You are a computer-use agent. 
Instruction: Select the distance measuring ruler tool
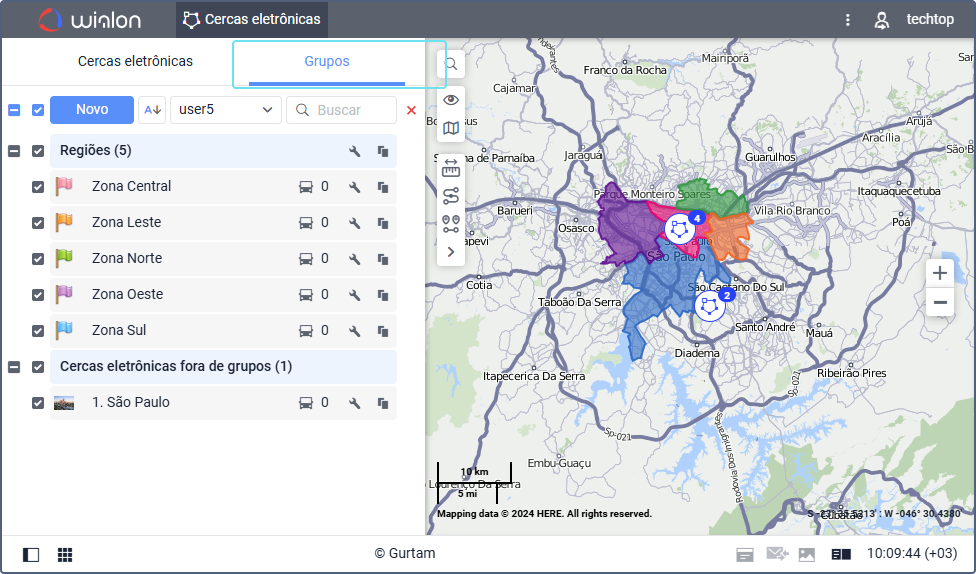click(x=451, y=165)
